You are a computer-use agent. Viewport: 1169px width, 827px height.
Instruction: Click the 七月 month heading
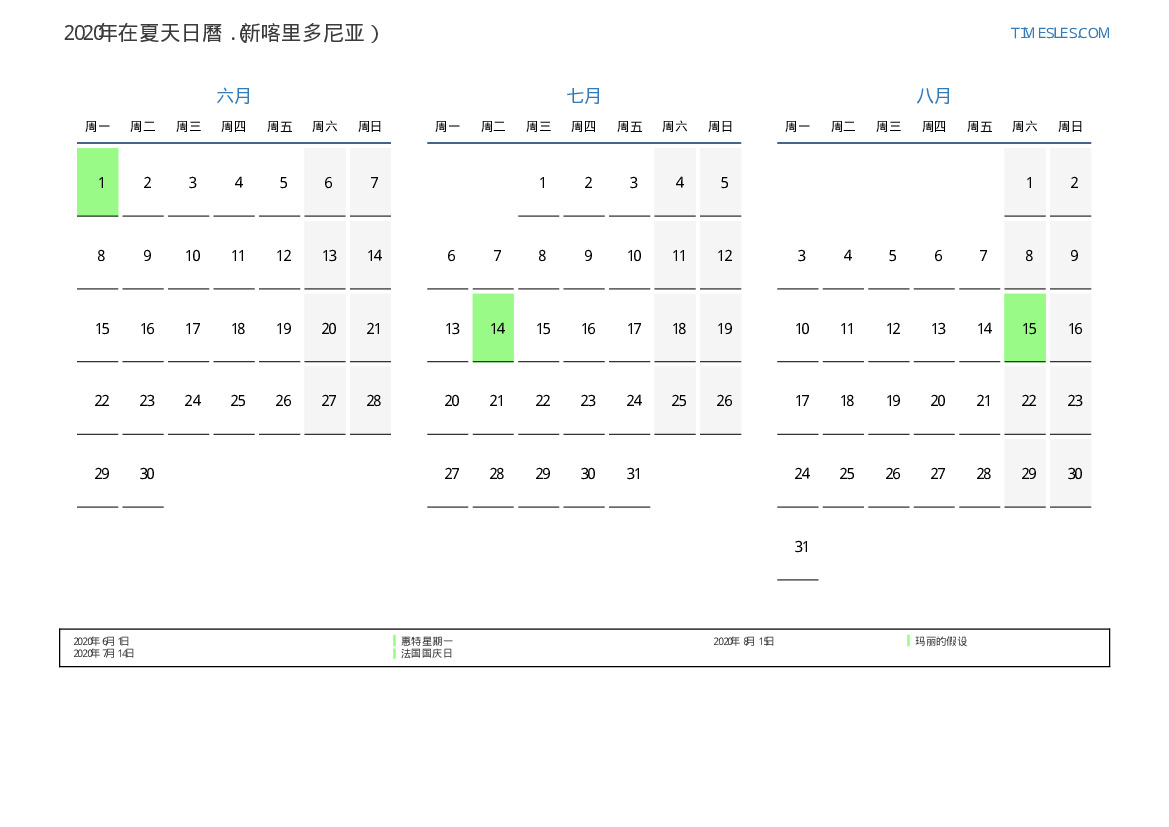(584, 96)
